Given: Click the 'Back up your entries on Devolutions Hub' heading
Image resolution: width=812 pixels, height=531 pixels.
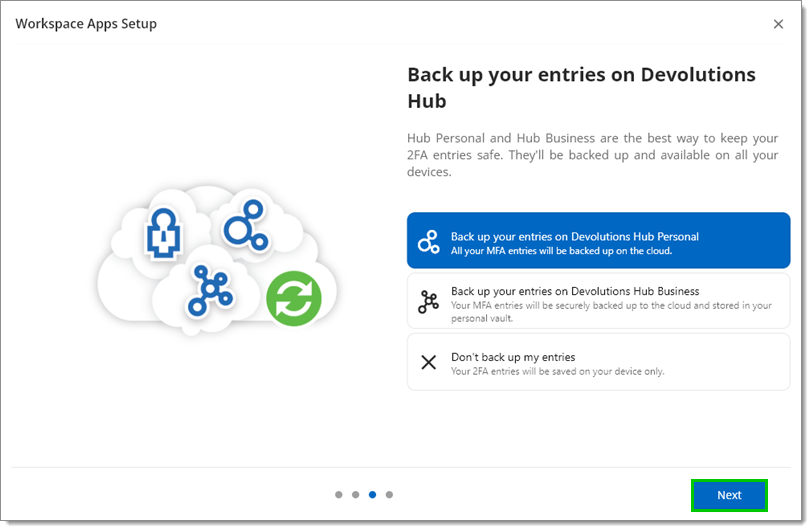Looking at the screenshot, I should (581, 88).
